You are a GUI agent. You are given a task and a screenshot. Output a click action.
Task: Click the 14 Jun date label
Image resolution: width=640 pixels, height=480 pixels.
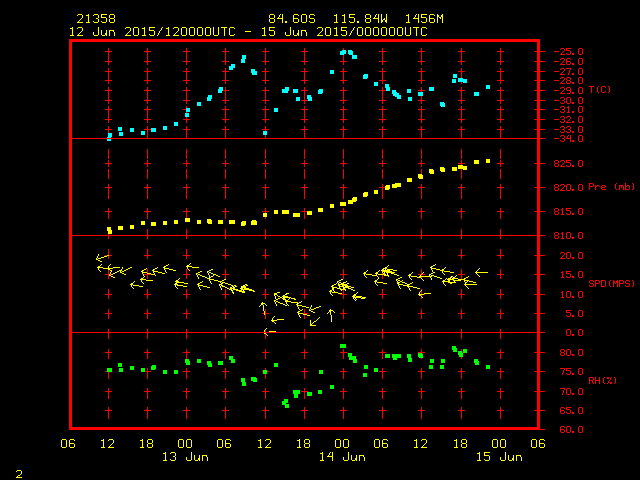[x=342, y=457]
